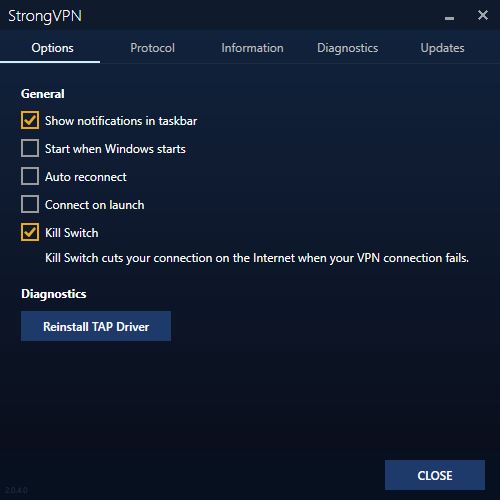Screen dimensions: 500x500
Task: Minimize the StrongVPN window
Action: (449, 18)
